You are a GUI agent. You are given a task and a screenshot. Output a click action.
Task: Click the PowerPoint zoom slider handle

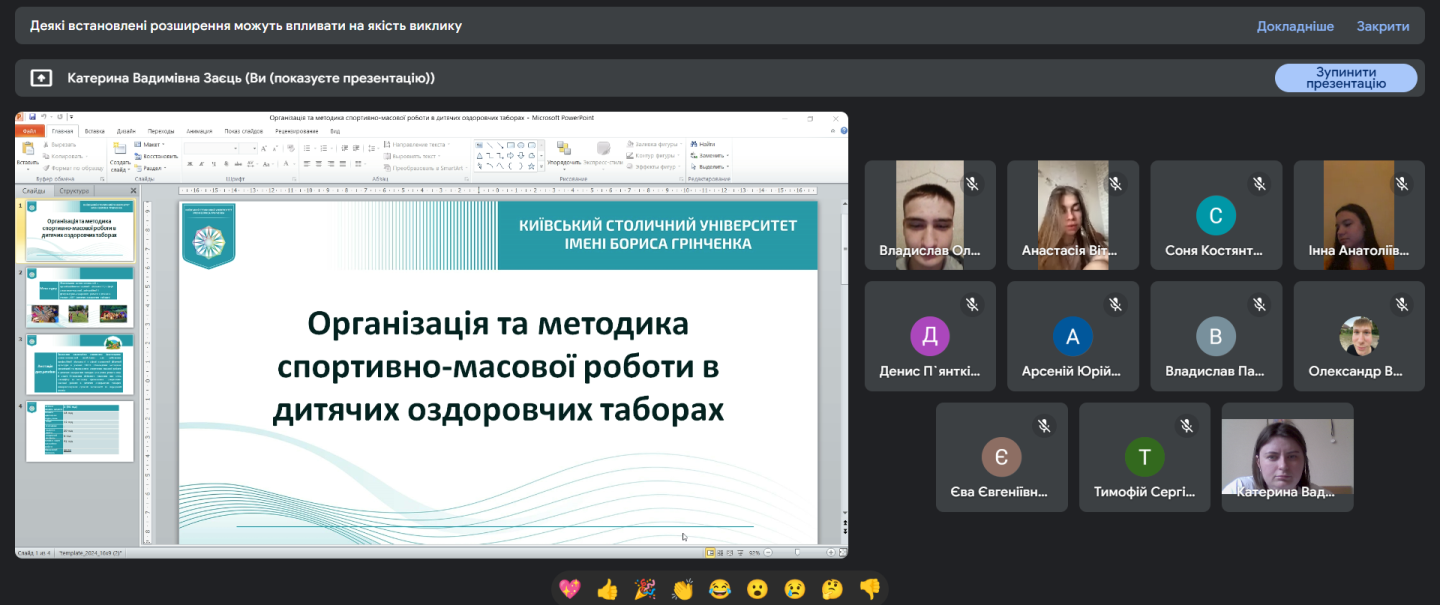pyautogui.click(x=797, y=552)
